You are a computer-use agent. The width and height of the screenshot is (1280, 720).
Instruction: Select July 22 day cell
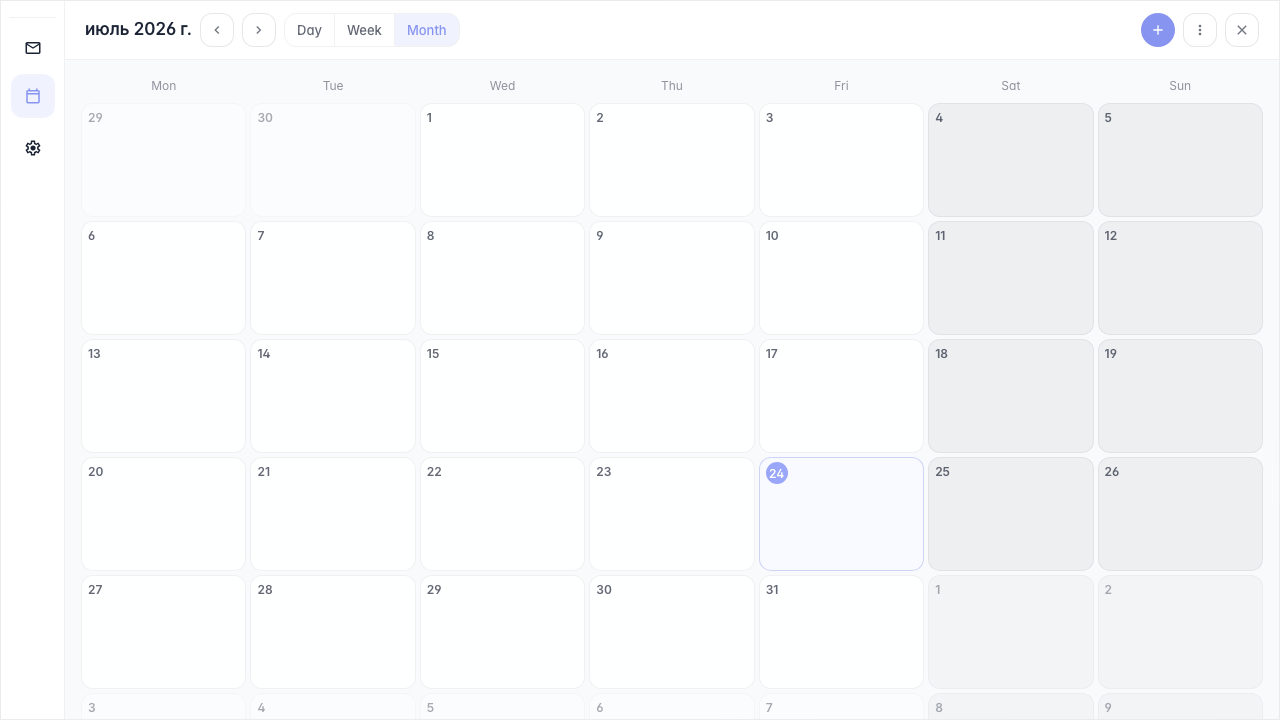(x=502, y=514)
